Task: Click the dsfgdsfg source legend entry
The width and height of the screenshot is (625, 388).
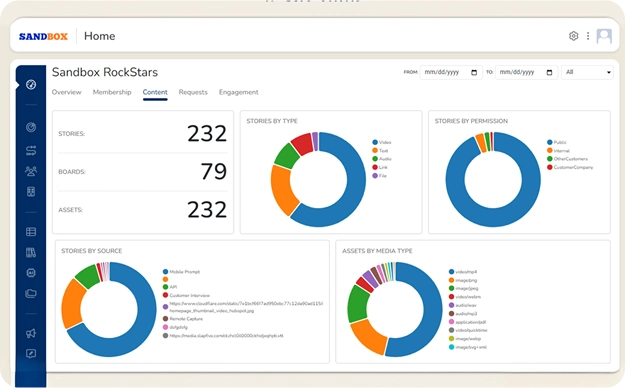Action: click(x=175, y=327)
